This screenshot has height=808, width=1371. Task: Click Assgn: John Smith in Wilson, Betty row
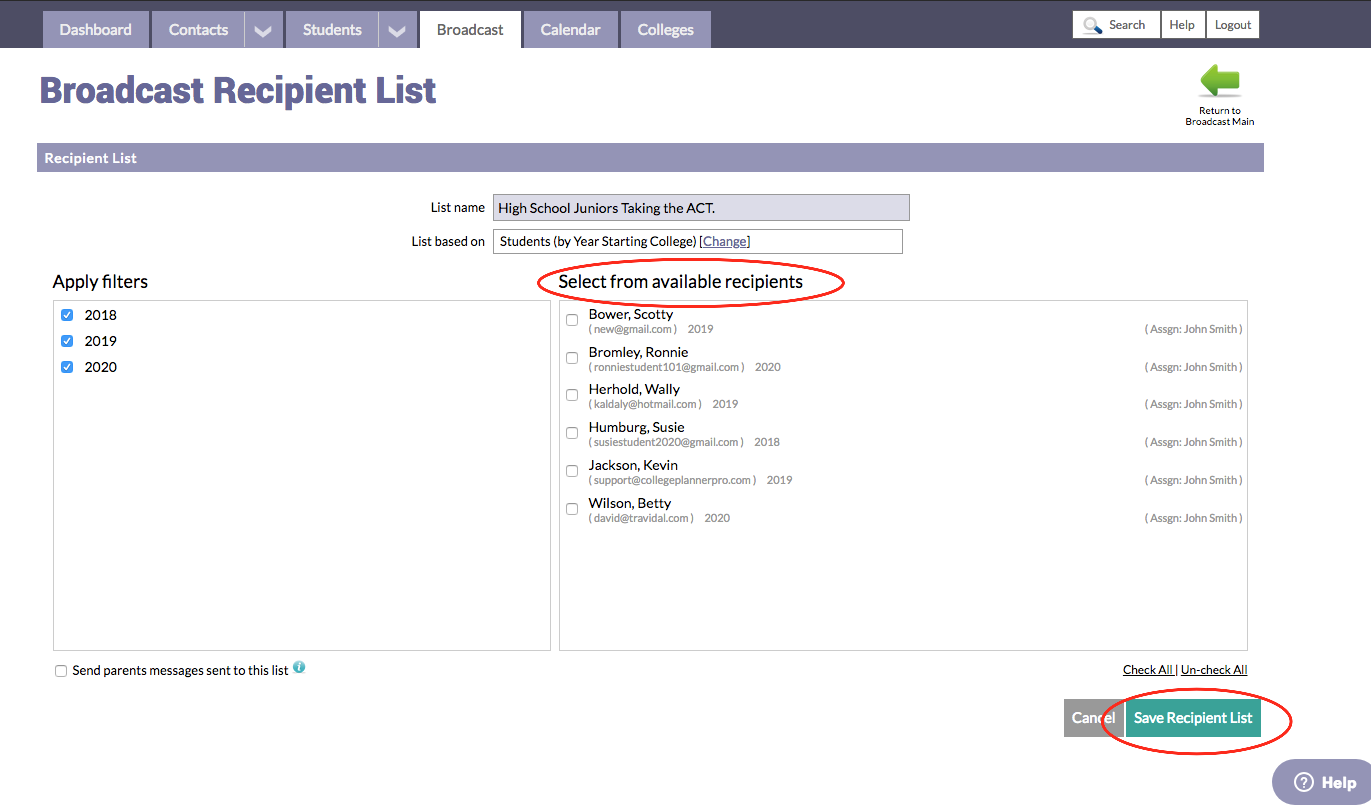(x=1194, y=518)
